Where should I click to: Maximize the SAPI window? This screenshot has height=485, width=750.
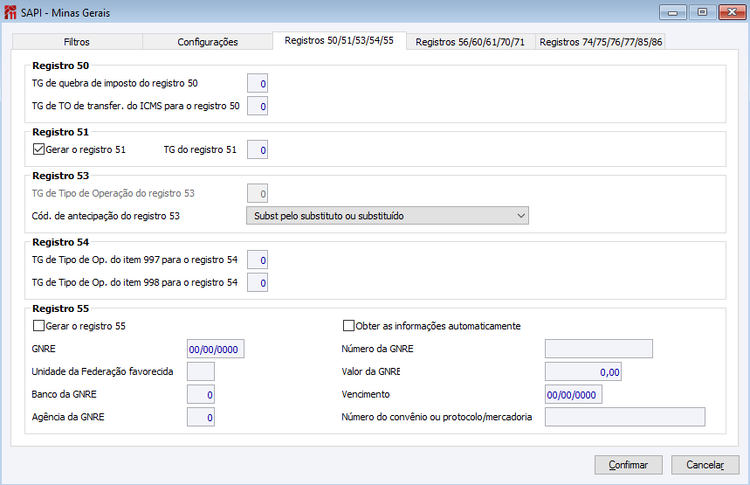[702, 12]
